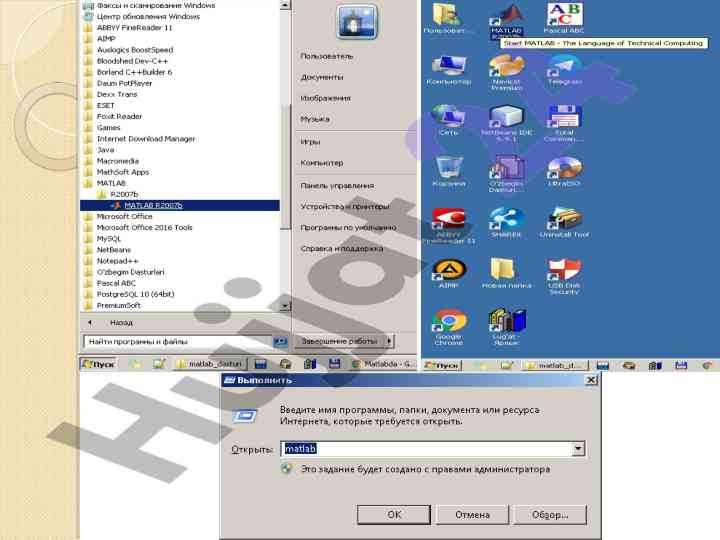This screenshot has height=540, width=720.
Task: Expand the Microsoft Office folder
Action: pos(124,216)
